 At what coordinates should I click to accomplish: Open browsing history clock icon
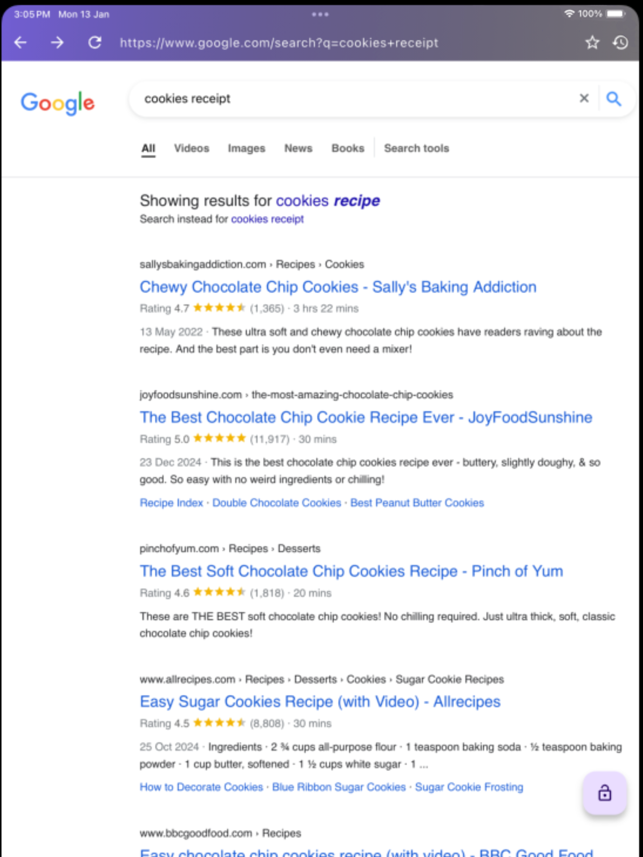click(x=620, y=43)
